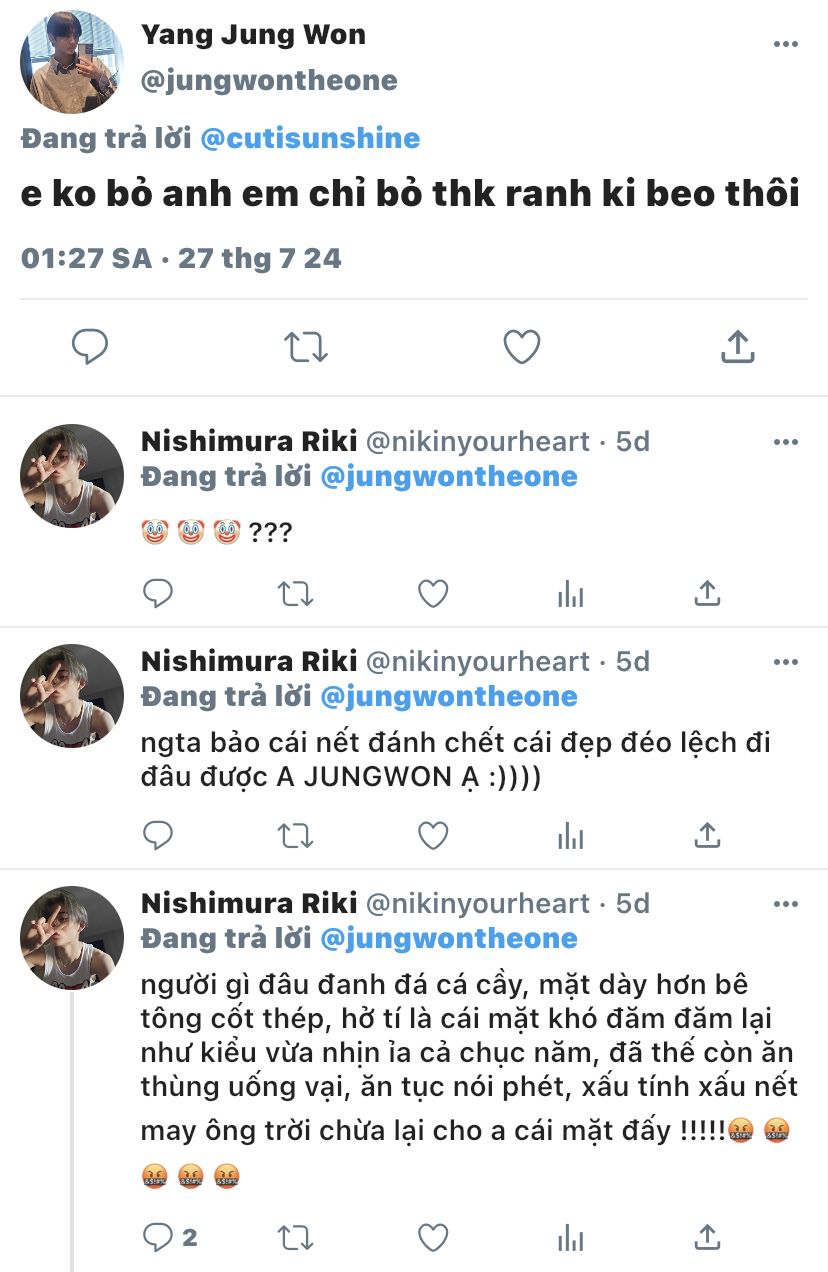Like the clown emoji reply
The width and height of the screenshot is (828, 1272).
(x=432, y=594)
